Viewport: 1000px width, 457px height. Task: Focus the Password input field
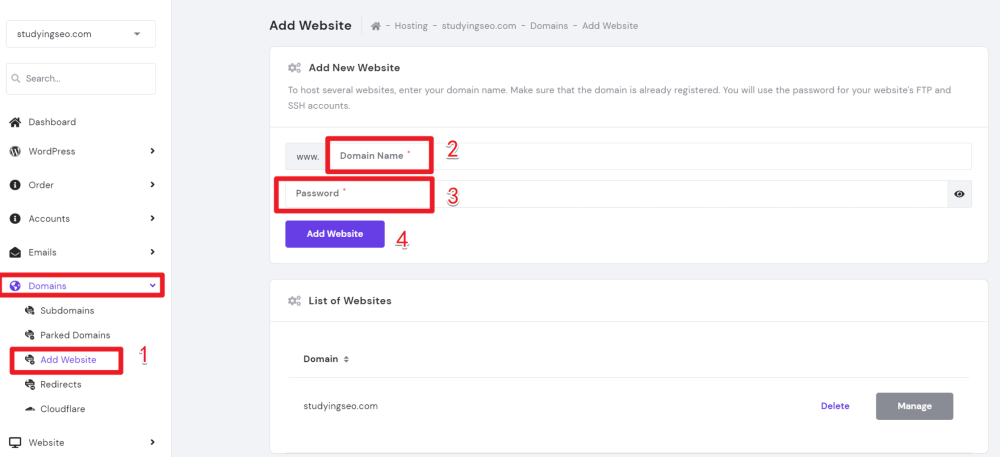click(x=616, y=194)
